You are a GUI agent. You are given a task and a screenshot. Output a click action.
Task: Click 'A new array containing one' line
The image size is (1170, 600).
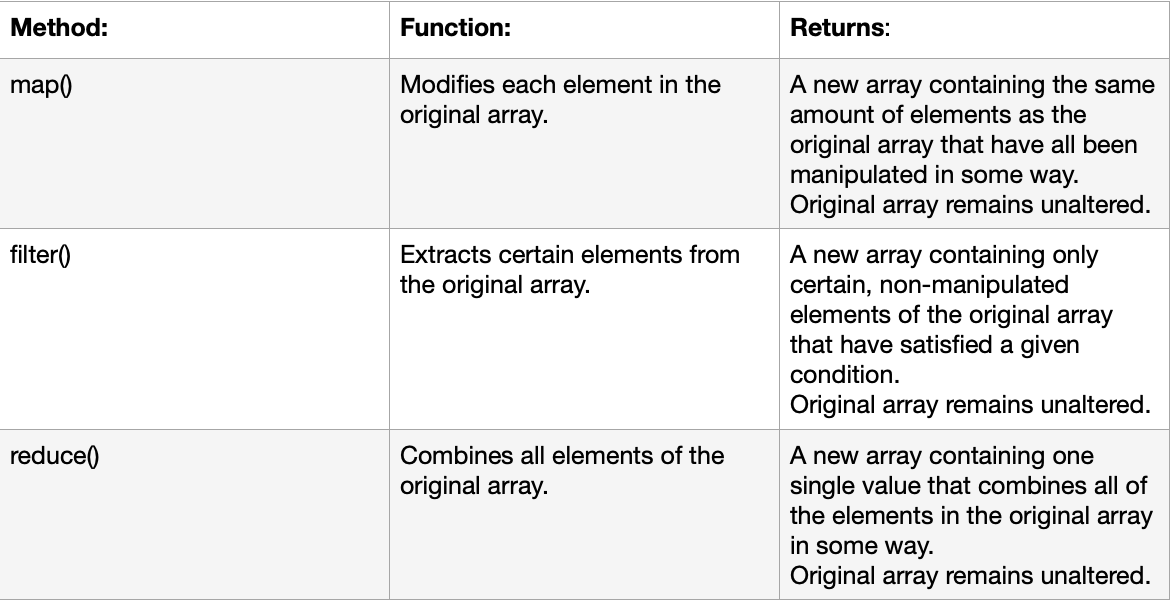coord(942,455)
